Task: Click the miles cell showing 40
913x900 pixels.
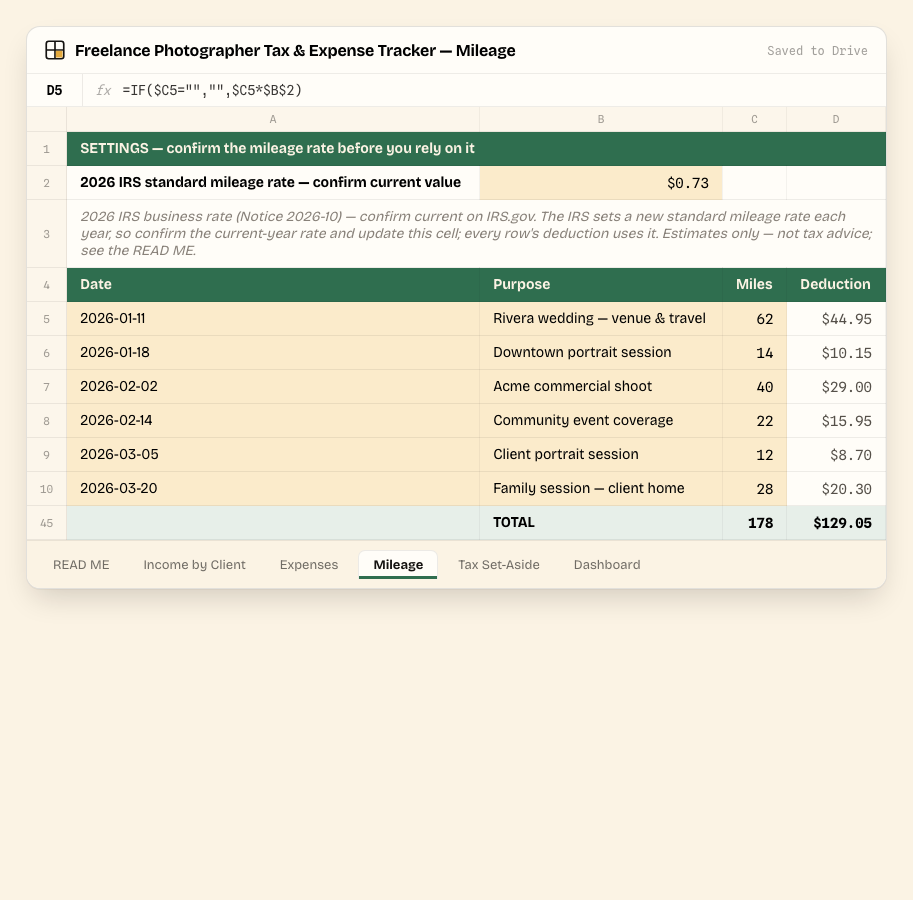Action: click(755, 387)
